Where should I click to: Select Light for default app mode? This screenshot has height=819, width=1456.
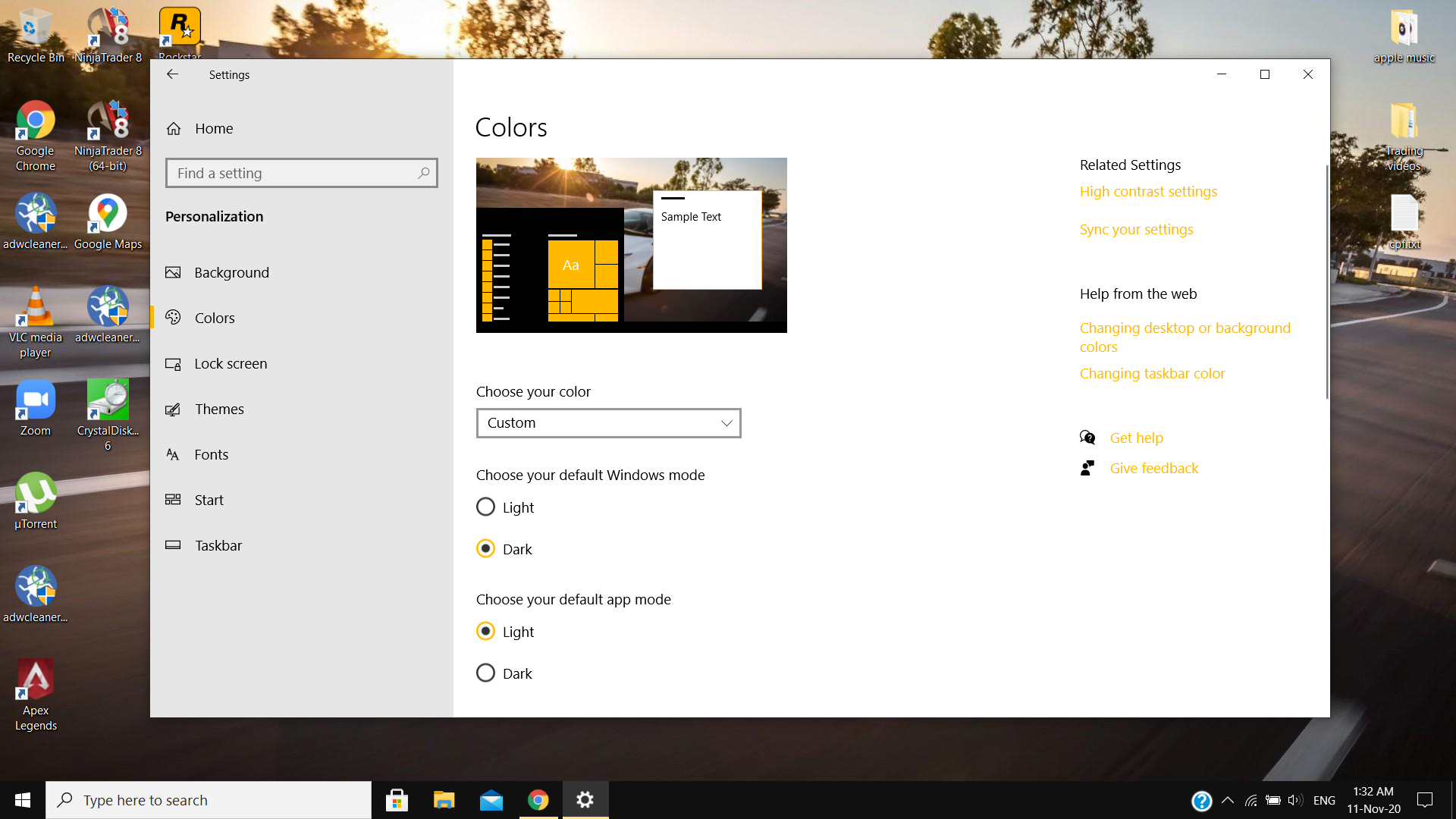pyautogui.click(x=505, y=631)
